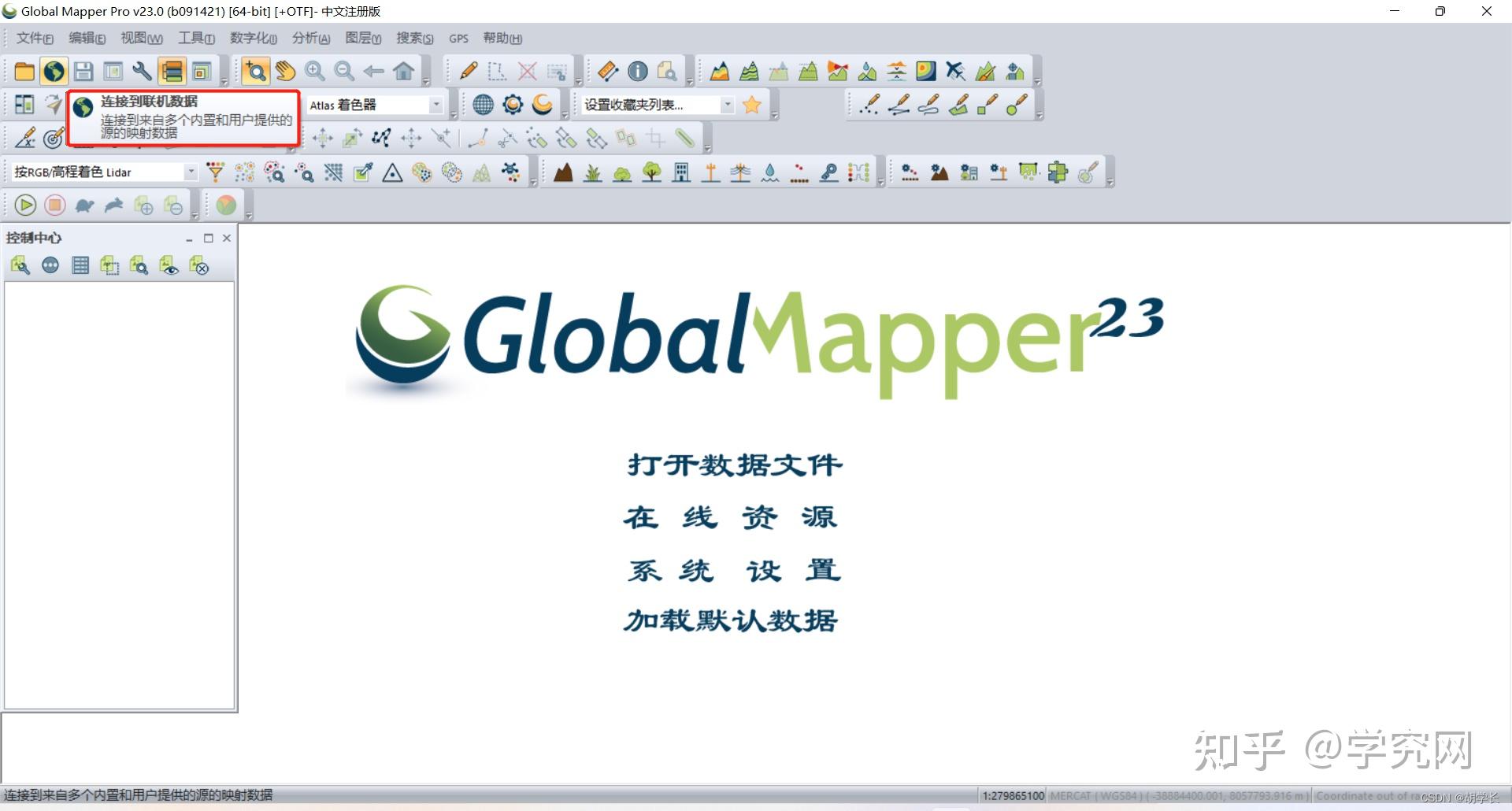Click the turtle slow-speed toggle
1512x811 pixels.
pos(84,205)
